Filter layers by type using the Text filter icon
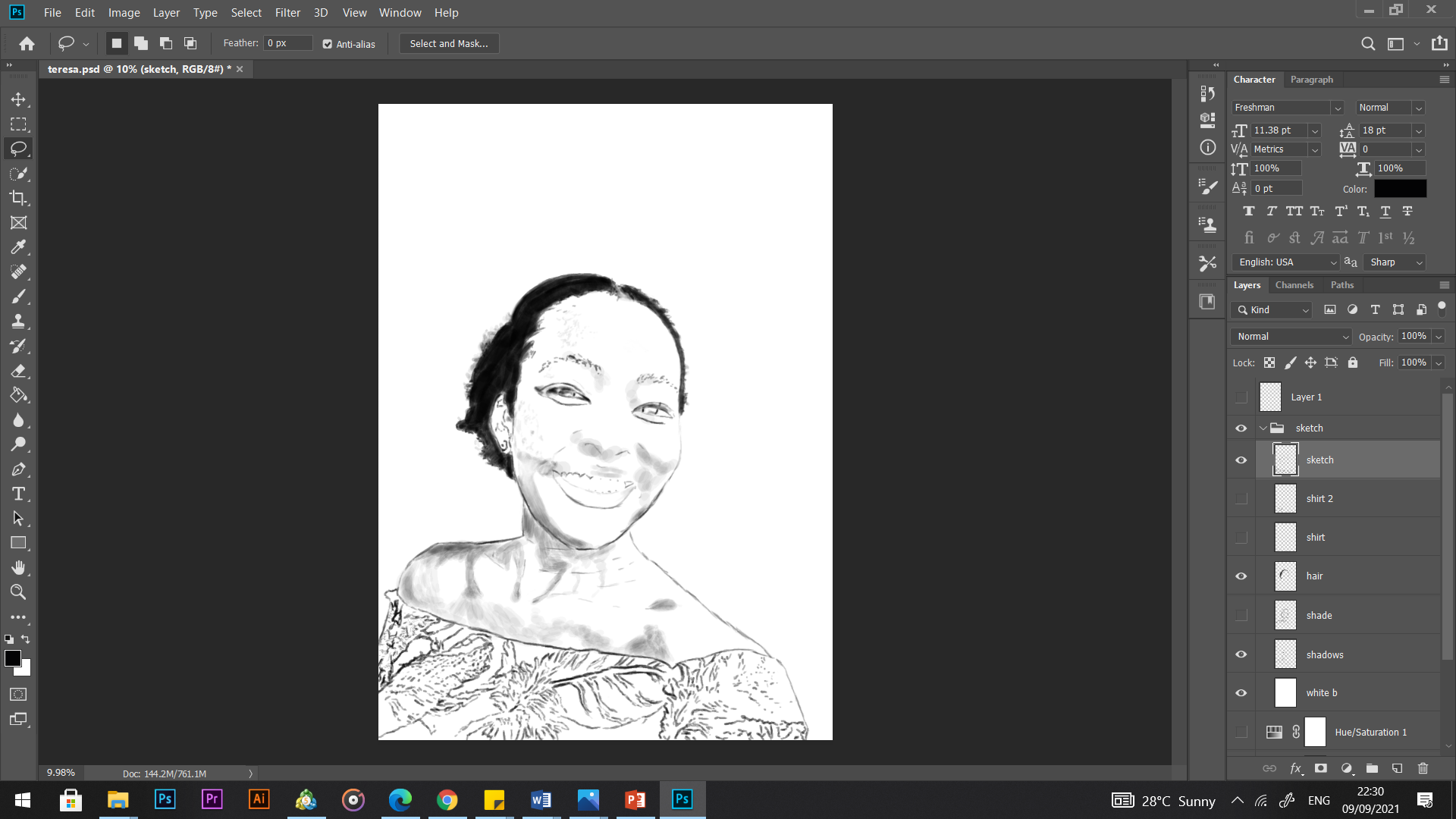The height and width of the screenshot is (819, 1456). [x=1374, y=310]
